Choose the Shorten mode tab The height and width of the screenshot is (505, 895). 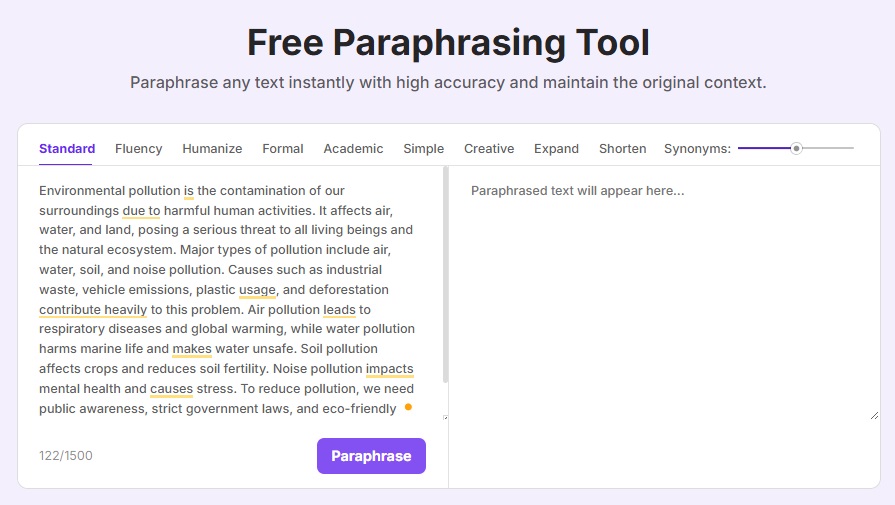tap(623, 149)
